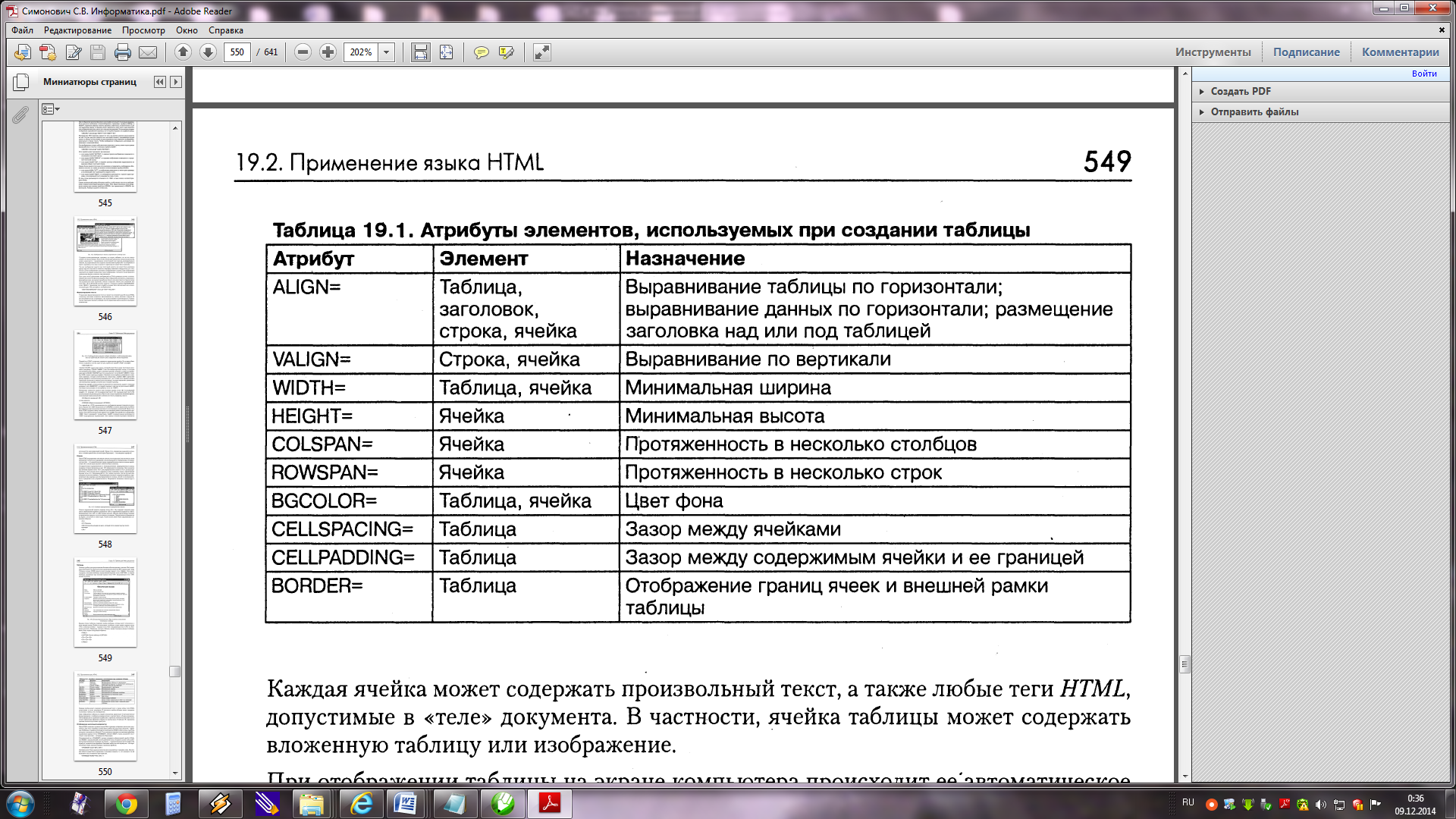Zoom in with the plus button

(328, 52)
